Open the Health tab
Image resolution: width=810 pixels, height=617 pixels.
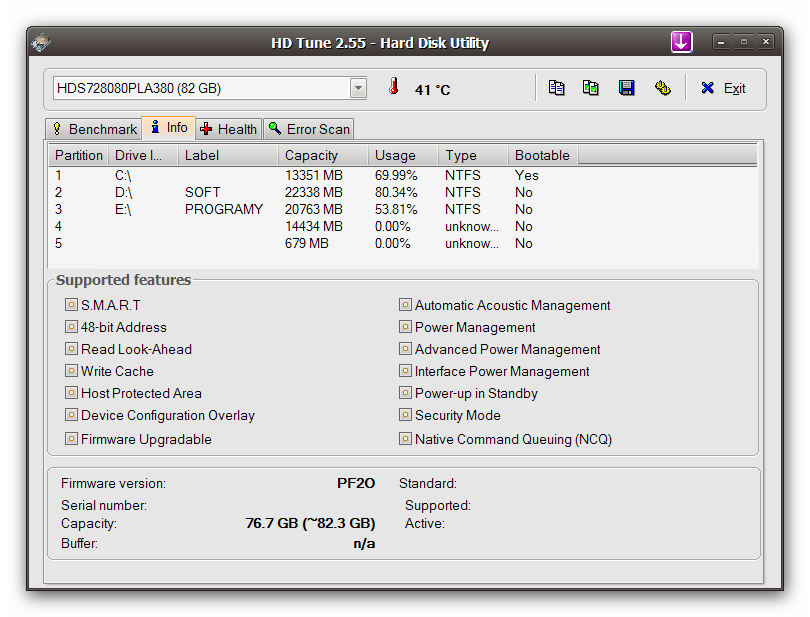[x=229, y=129]
